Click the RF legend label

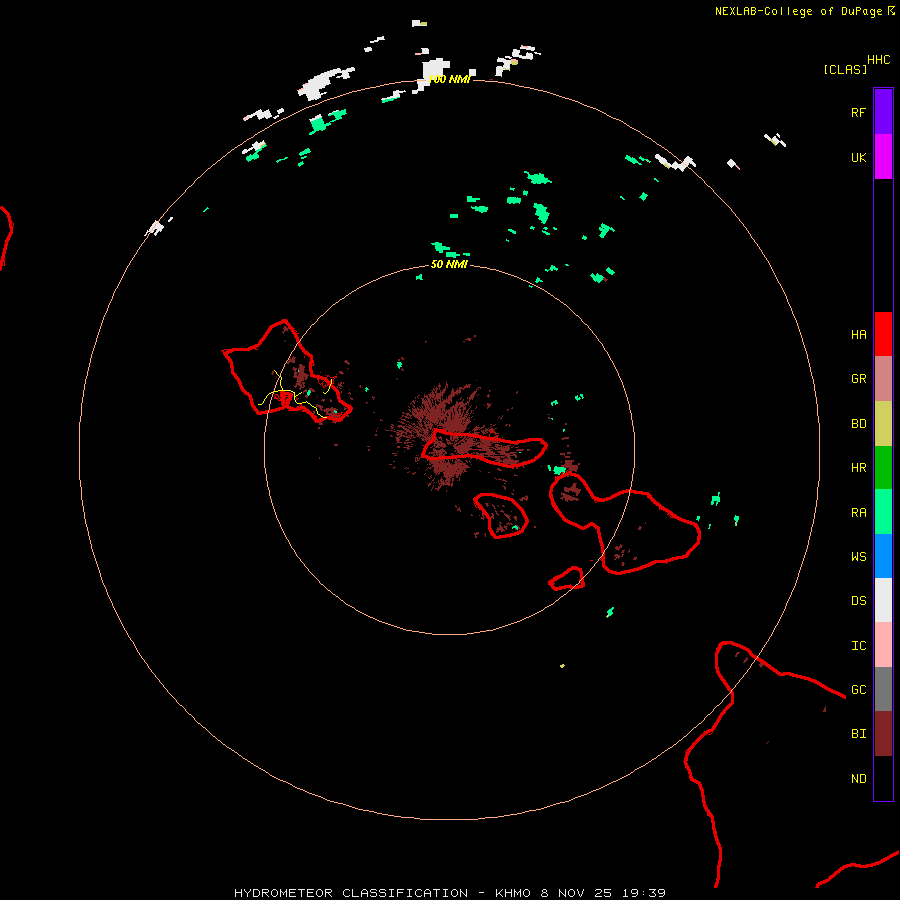coord(858,112)
